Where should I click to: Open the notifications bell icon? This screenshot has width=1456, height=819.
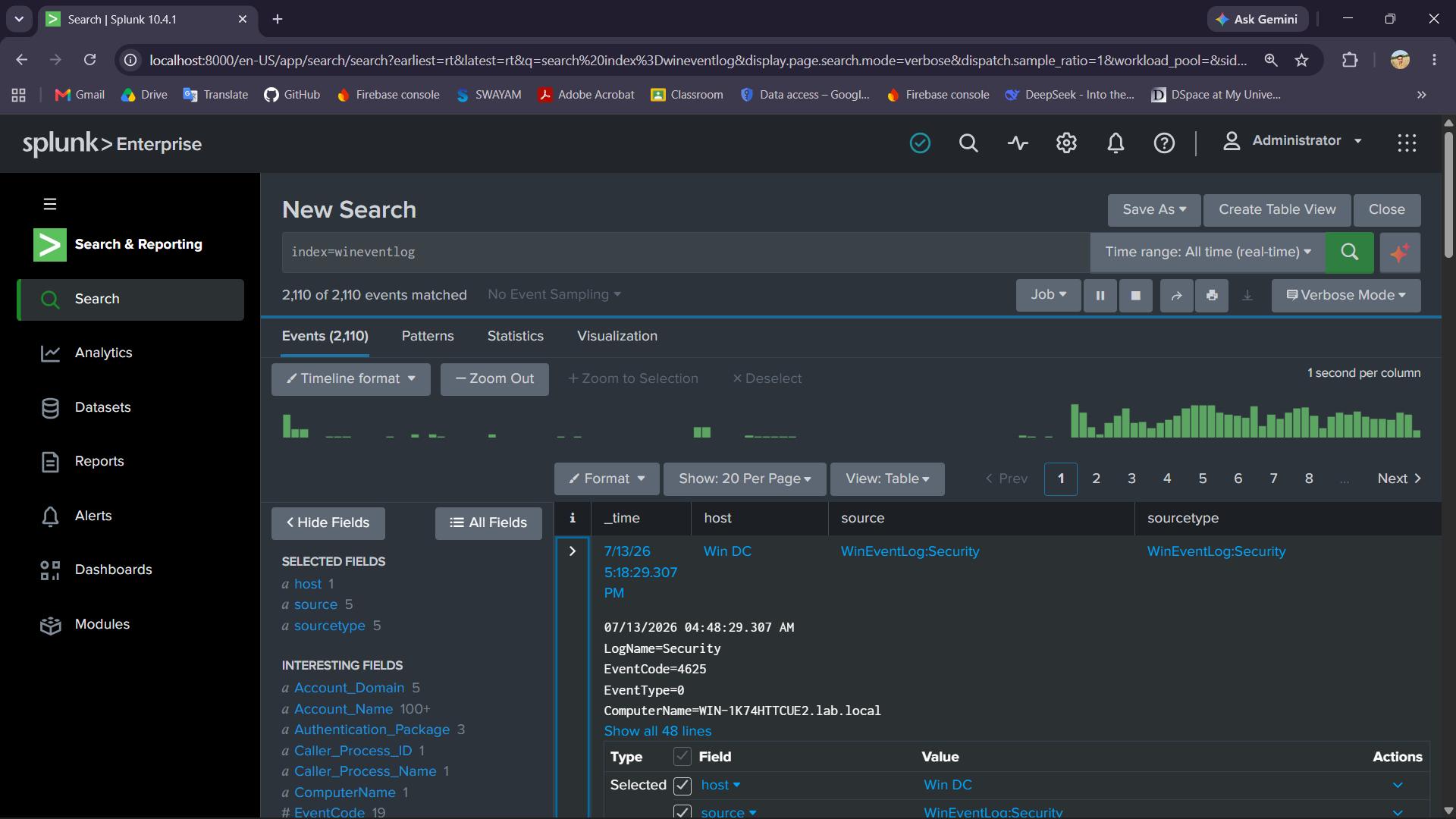[1116, 143]
